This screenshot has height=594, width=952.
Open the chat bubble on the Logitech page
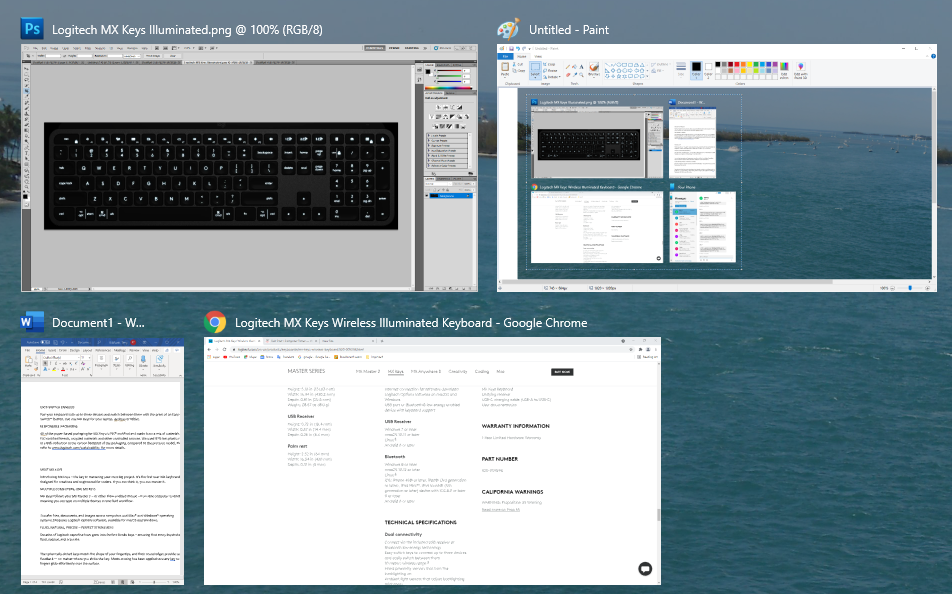tap(645, 568)
